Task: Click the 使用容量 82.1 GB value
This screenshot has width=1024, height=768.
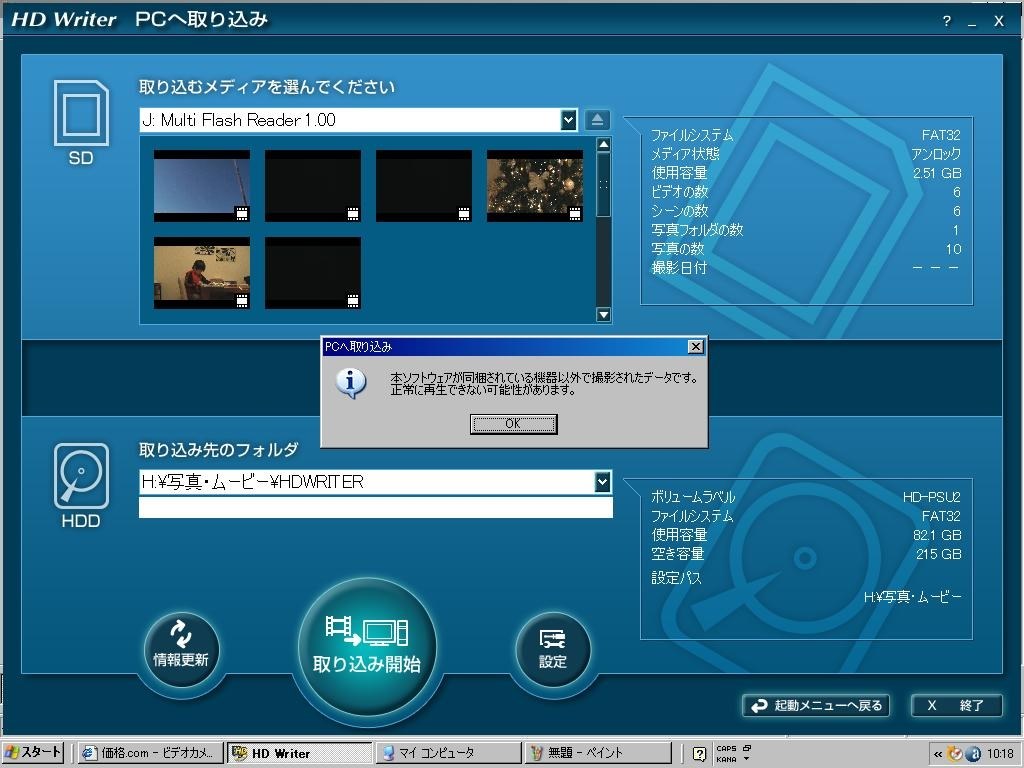Action: (x=937, y=535)
